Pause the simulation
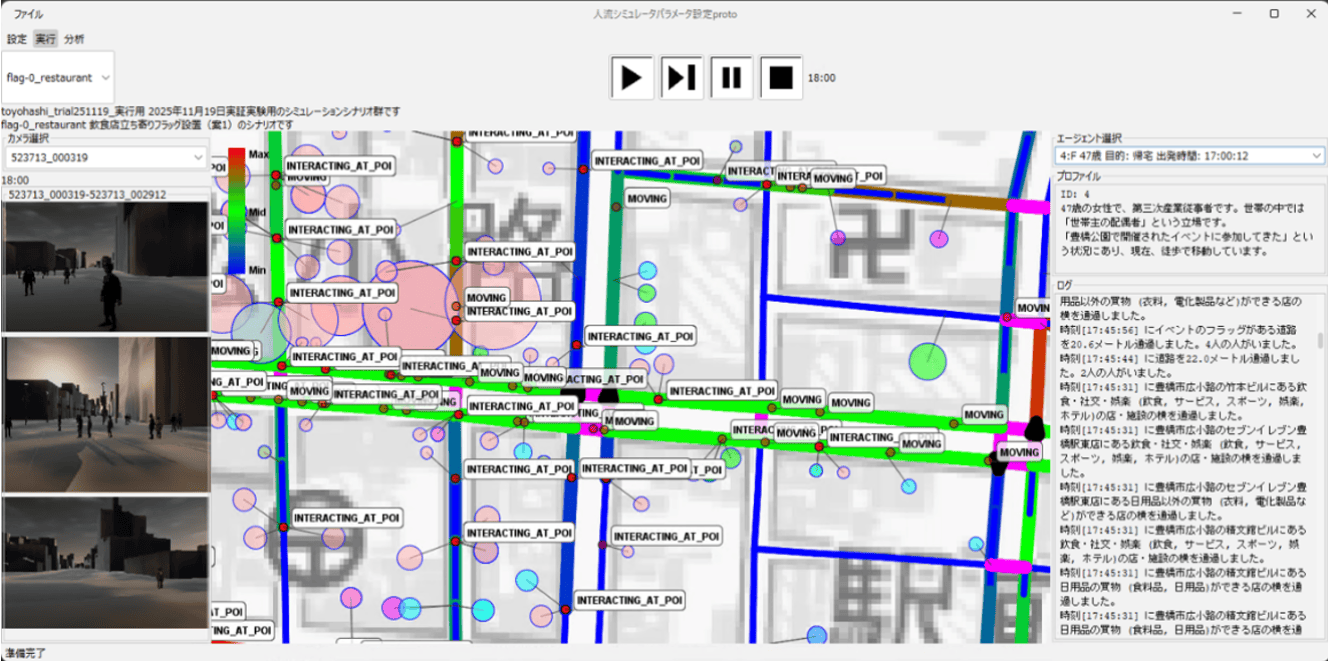The height and width of the screenshot is (661, 1328). coord(732,77)
